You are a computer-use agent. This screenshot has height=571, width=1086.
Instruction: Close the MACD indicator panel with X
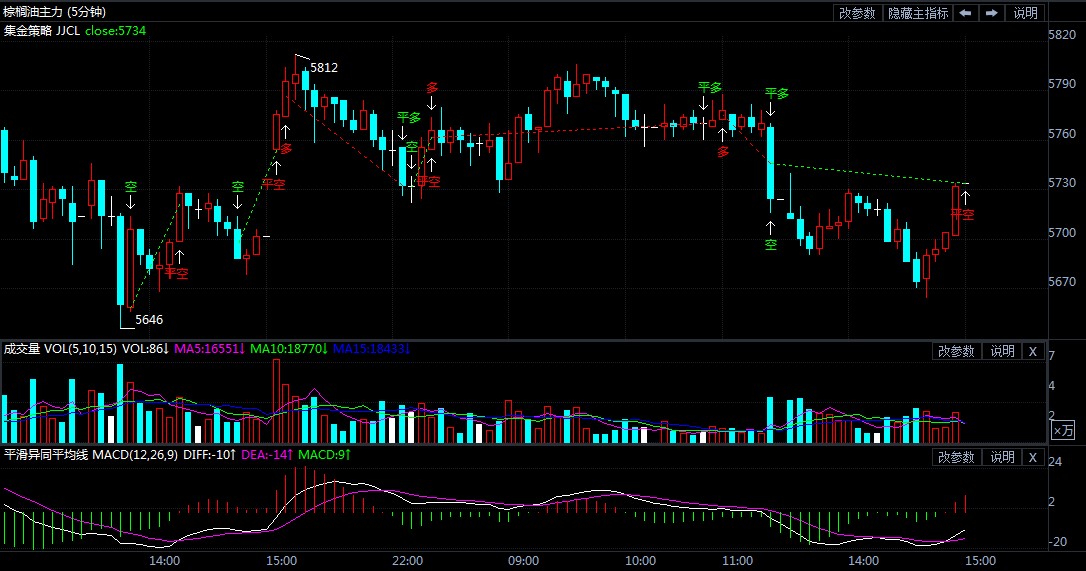pyautogui.click(x=1032, y=457)
